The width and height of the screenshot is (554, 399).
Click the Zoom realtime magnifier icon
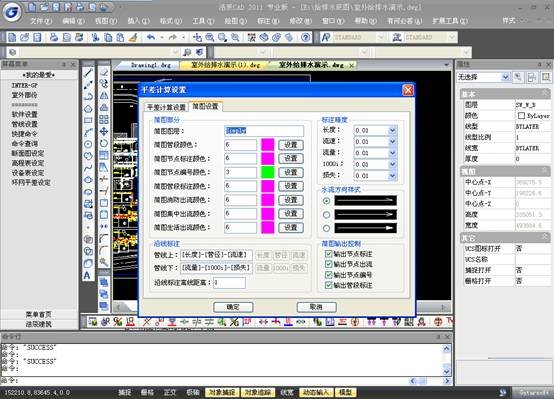(210, 37)
